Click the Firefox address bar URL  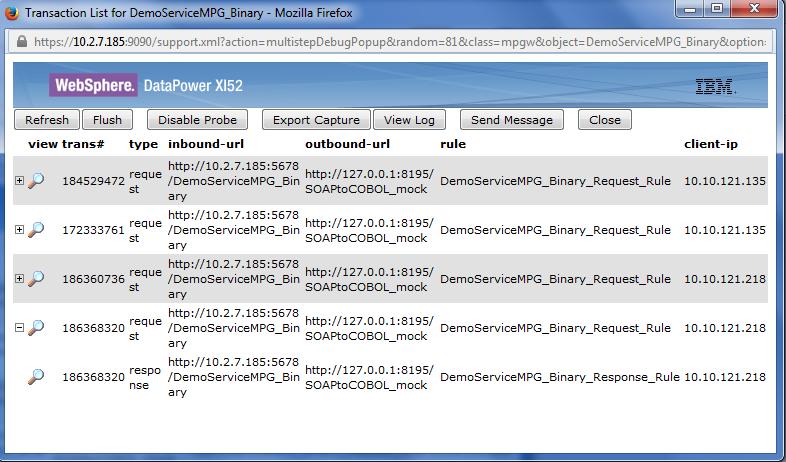(x=400, y=42)
